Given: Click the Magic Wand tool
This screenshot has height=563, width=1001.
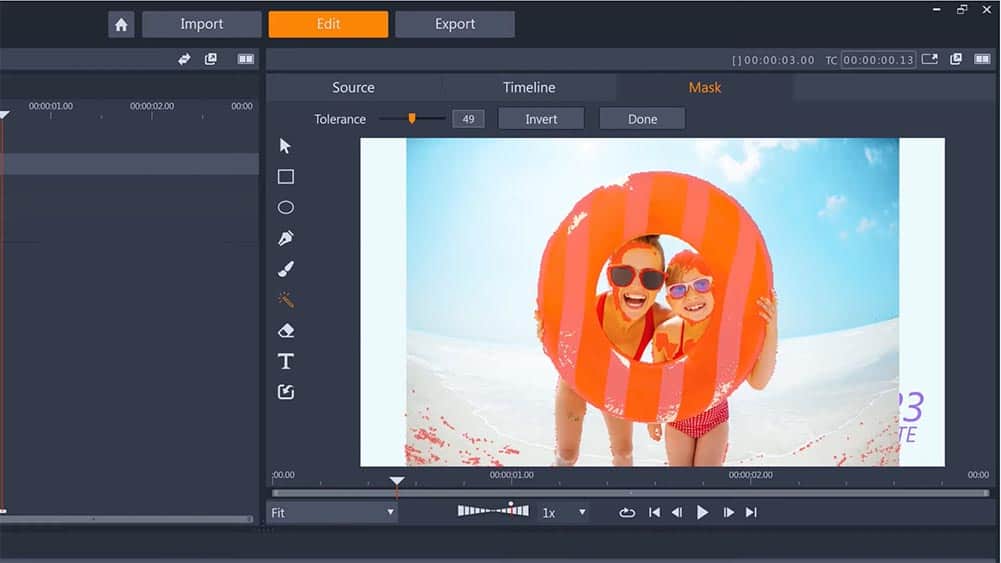Looking at the screenshot, I should click(285, 300).
